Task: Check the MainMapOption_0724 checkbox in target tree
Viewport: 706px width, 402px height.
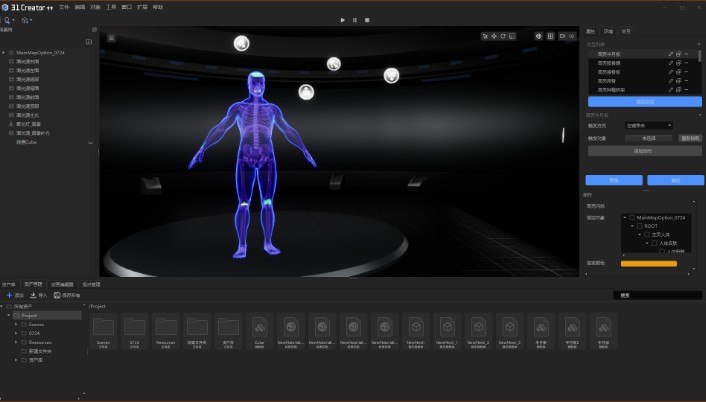Action: pyautogui.click(x=632, y=216)
